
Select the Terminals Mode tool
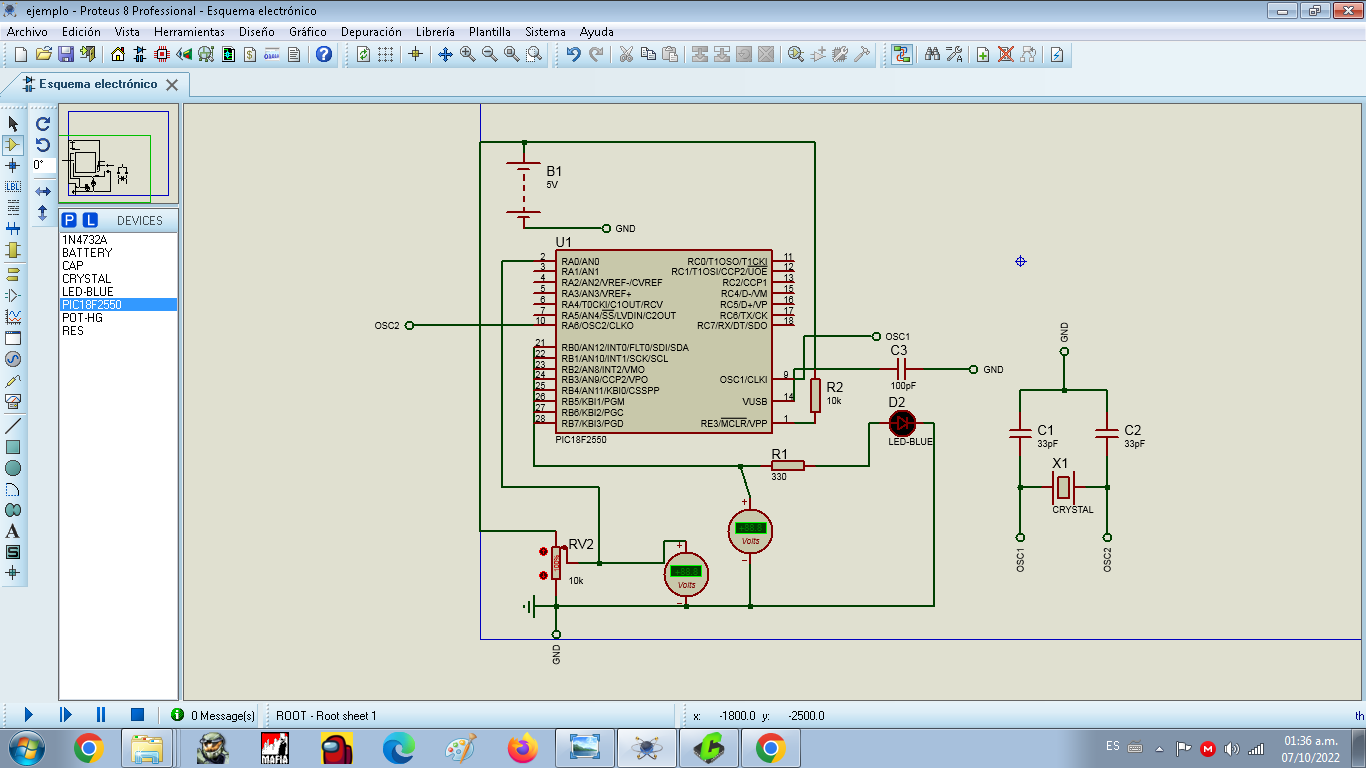click(13, 273)
